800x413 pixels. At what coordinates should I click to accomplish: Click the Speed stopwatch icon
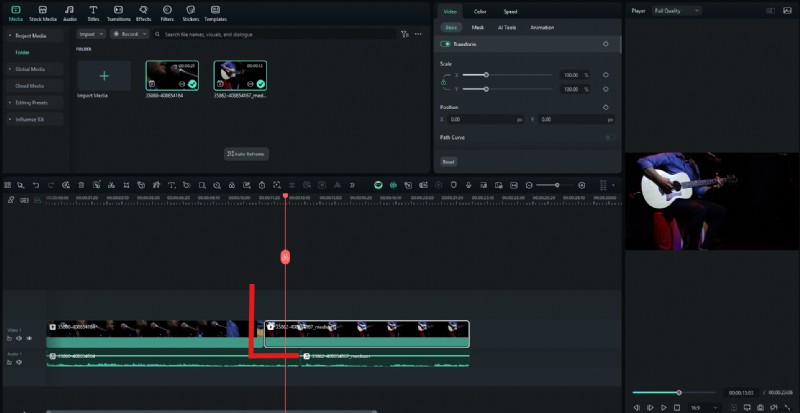pos(262,185)
